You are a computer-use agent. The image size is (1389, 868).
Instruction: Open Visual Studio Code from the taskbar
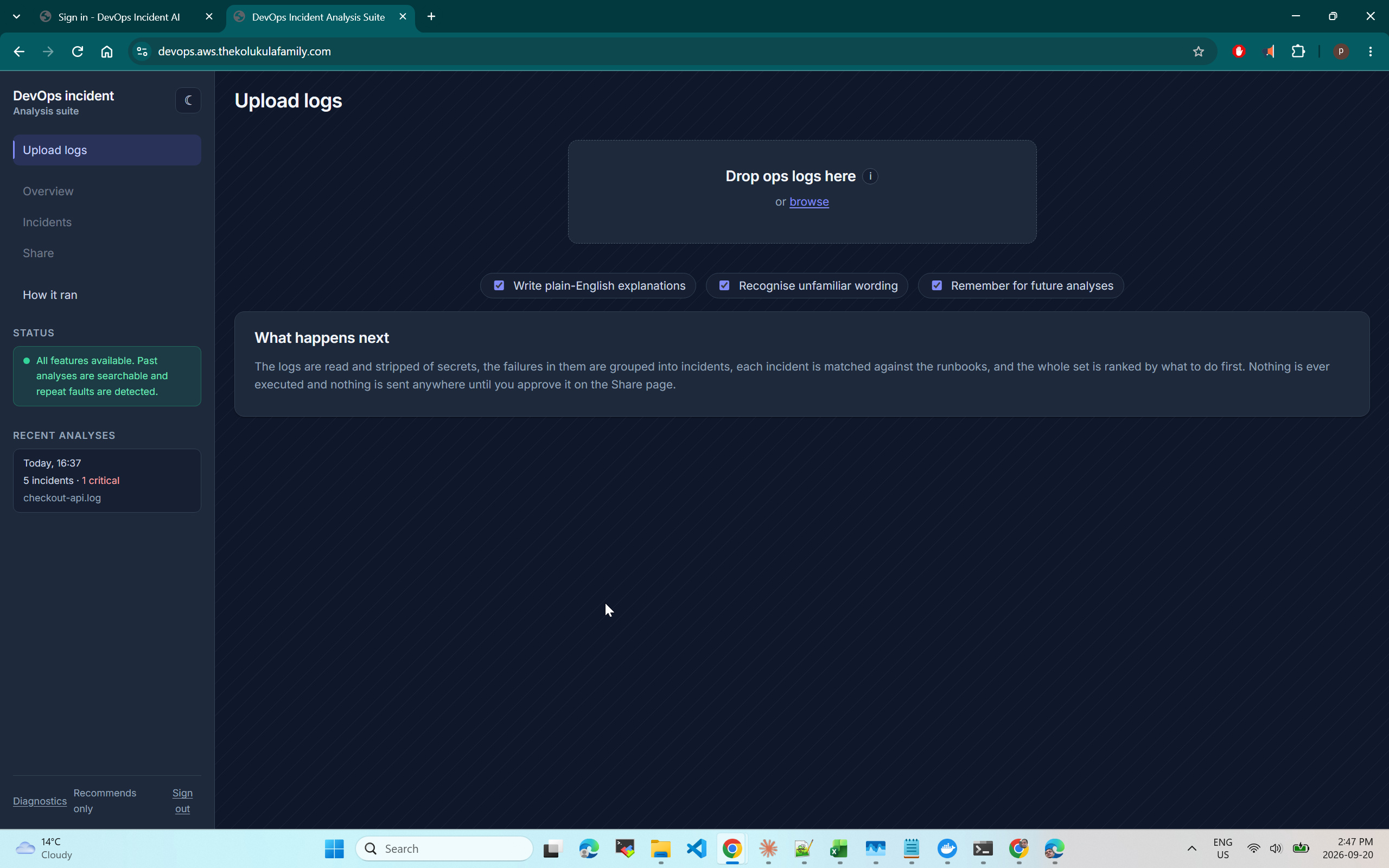pyautogui.click(x=697, y=848)
